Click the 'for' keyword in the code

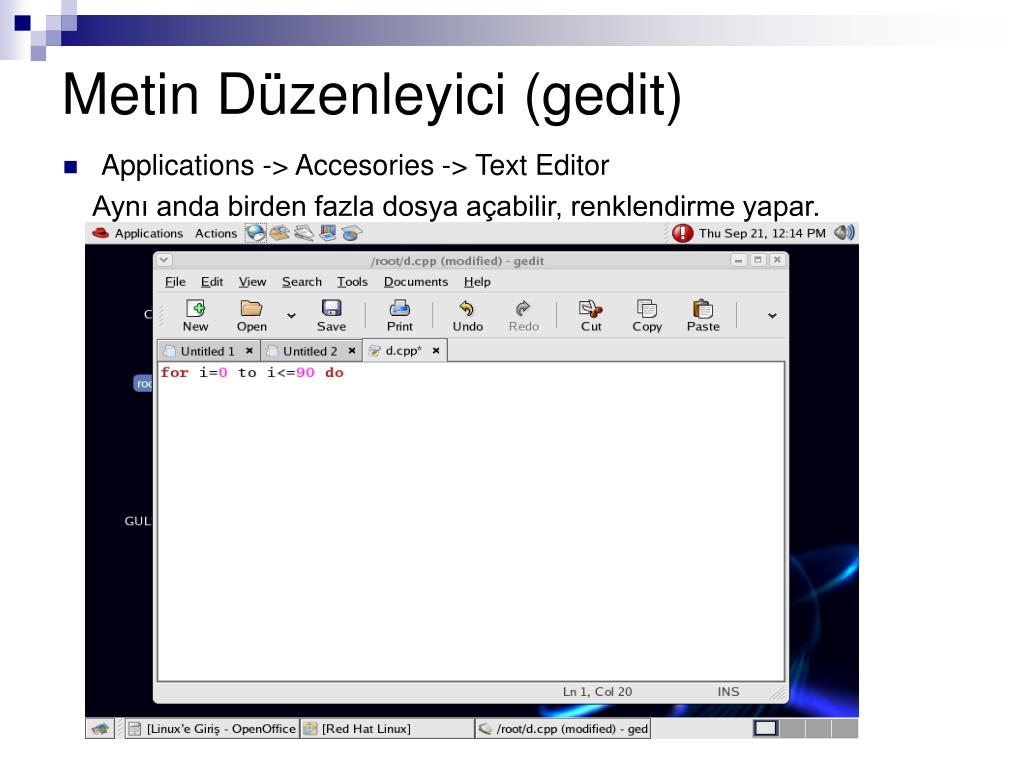click(174, 372)
